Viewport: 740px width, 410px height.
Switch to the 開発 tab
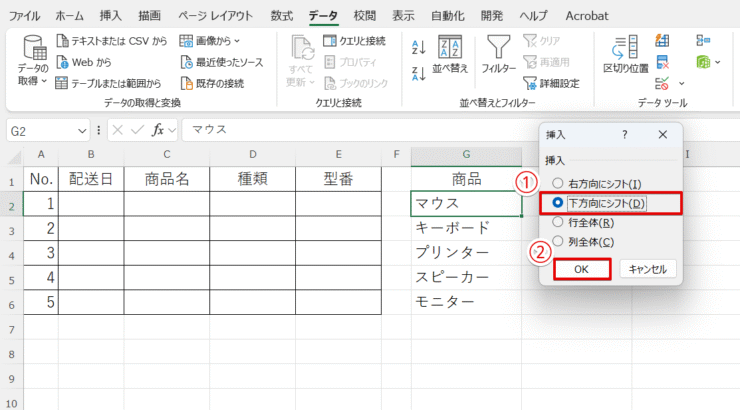492,16
